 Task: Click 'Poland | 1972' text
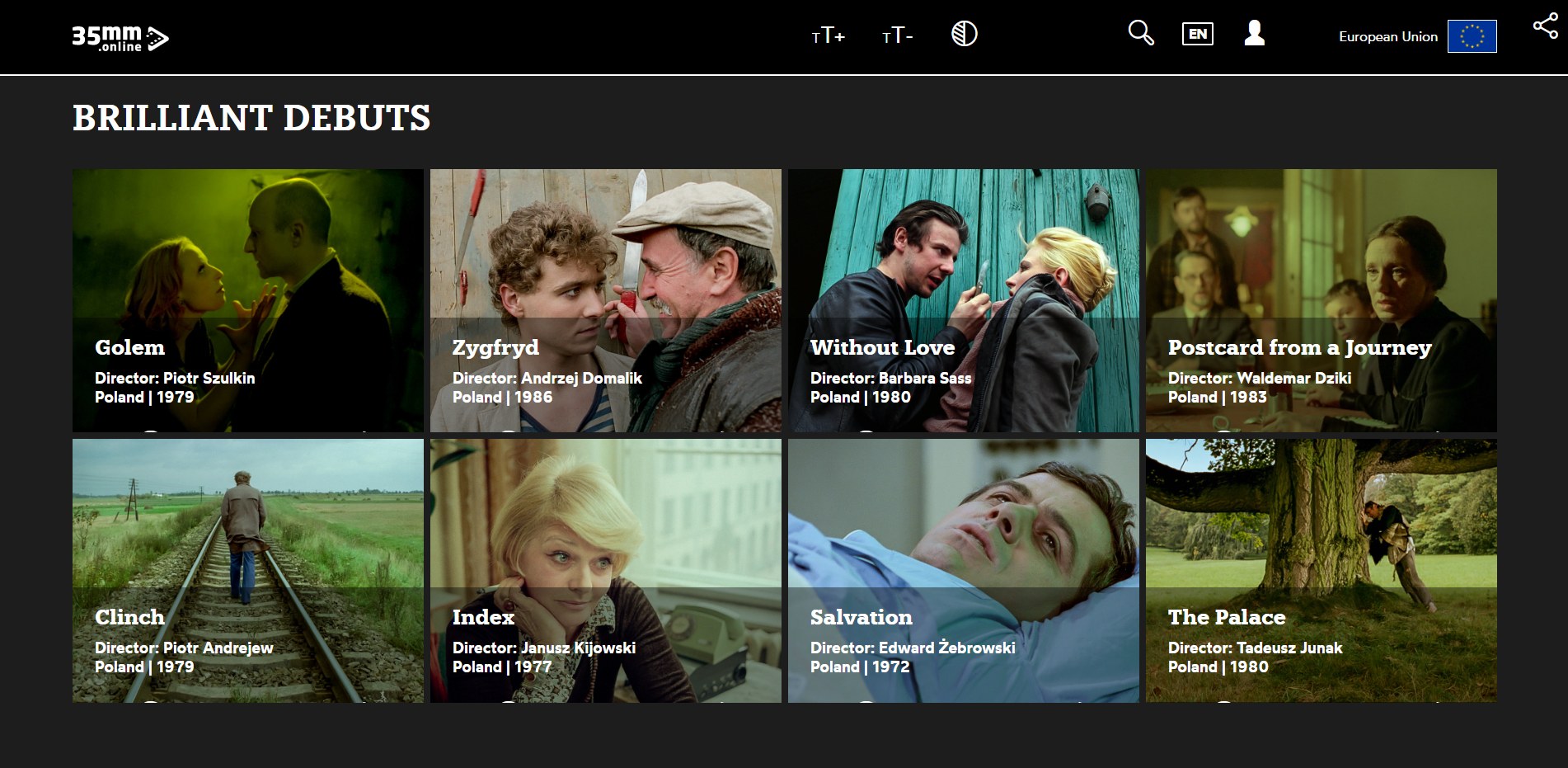coord(860,667)
